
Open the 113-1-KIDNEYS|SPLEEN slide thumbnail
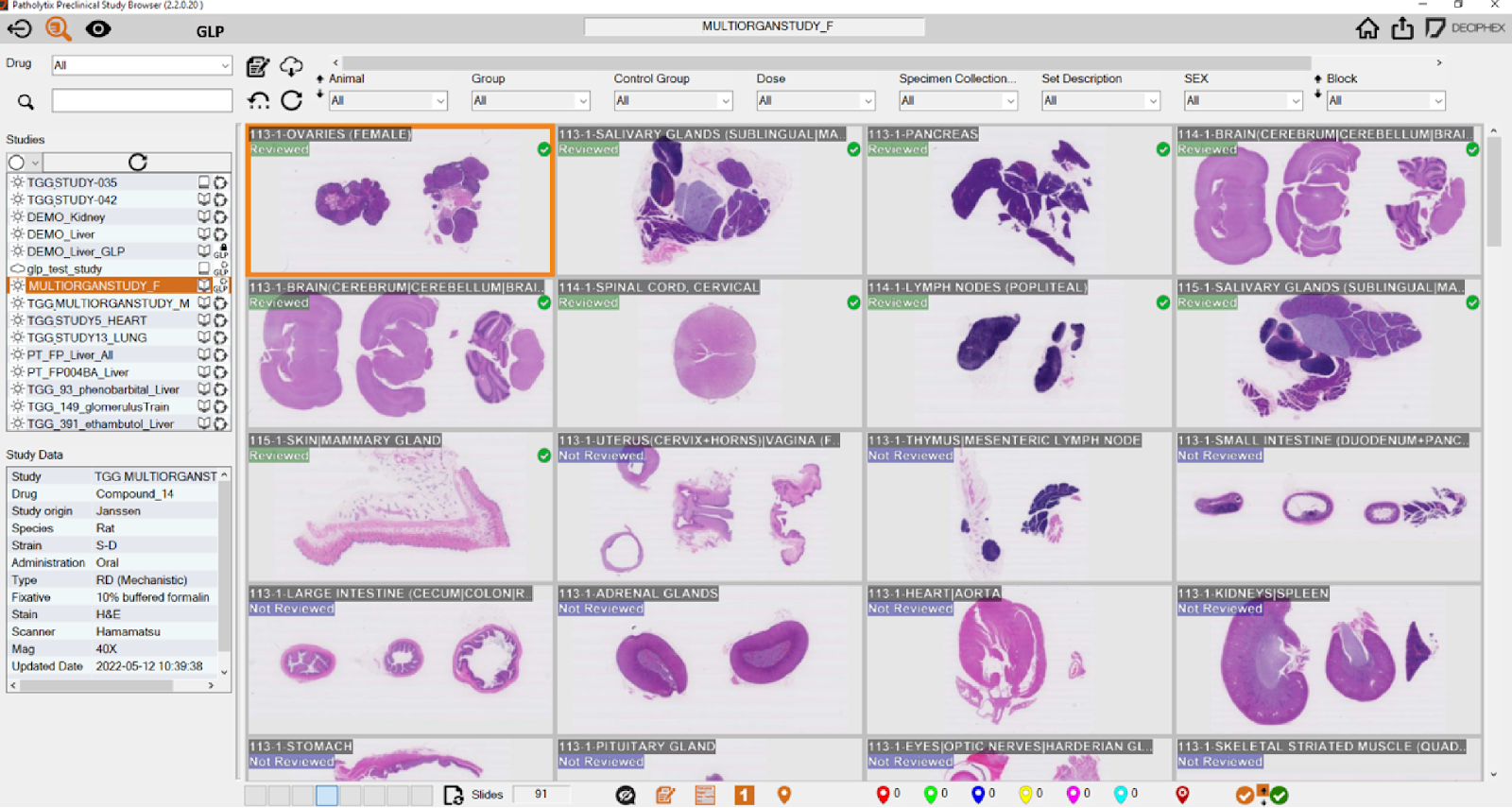tap(1328, 660)
